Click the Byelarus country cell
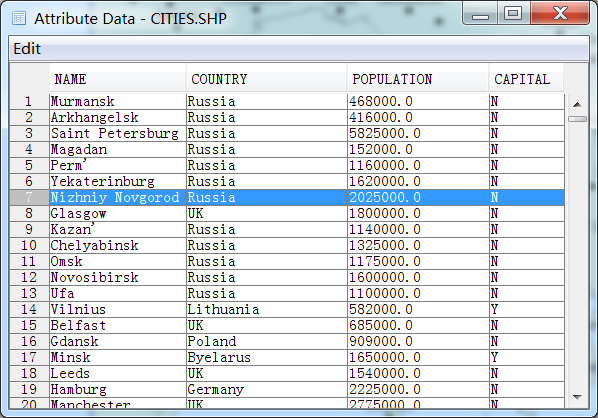598x418 pixels. pos(267,358)
